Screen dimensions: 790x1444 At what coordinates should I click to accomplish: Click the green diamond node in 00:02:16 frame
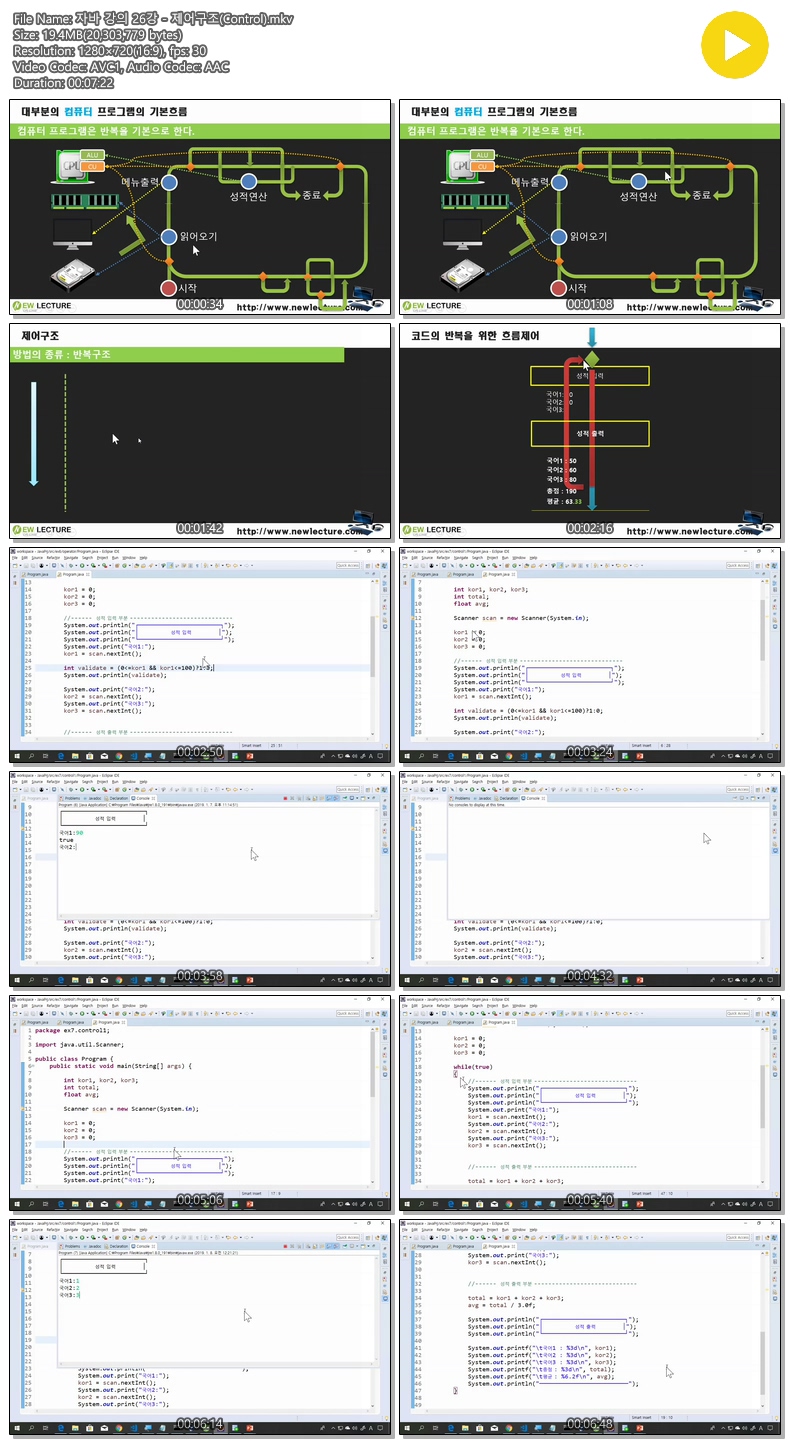click(x=592, y=358)
